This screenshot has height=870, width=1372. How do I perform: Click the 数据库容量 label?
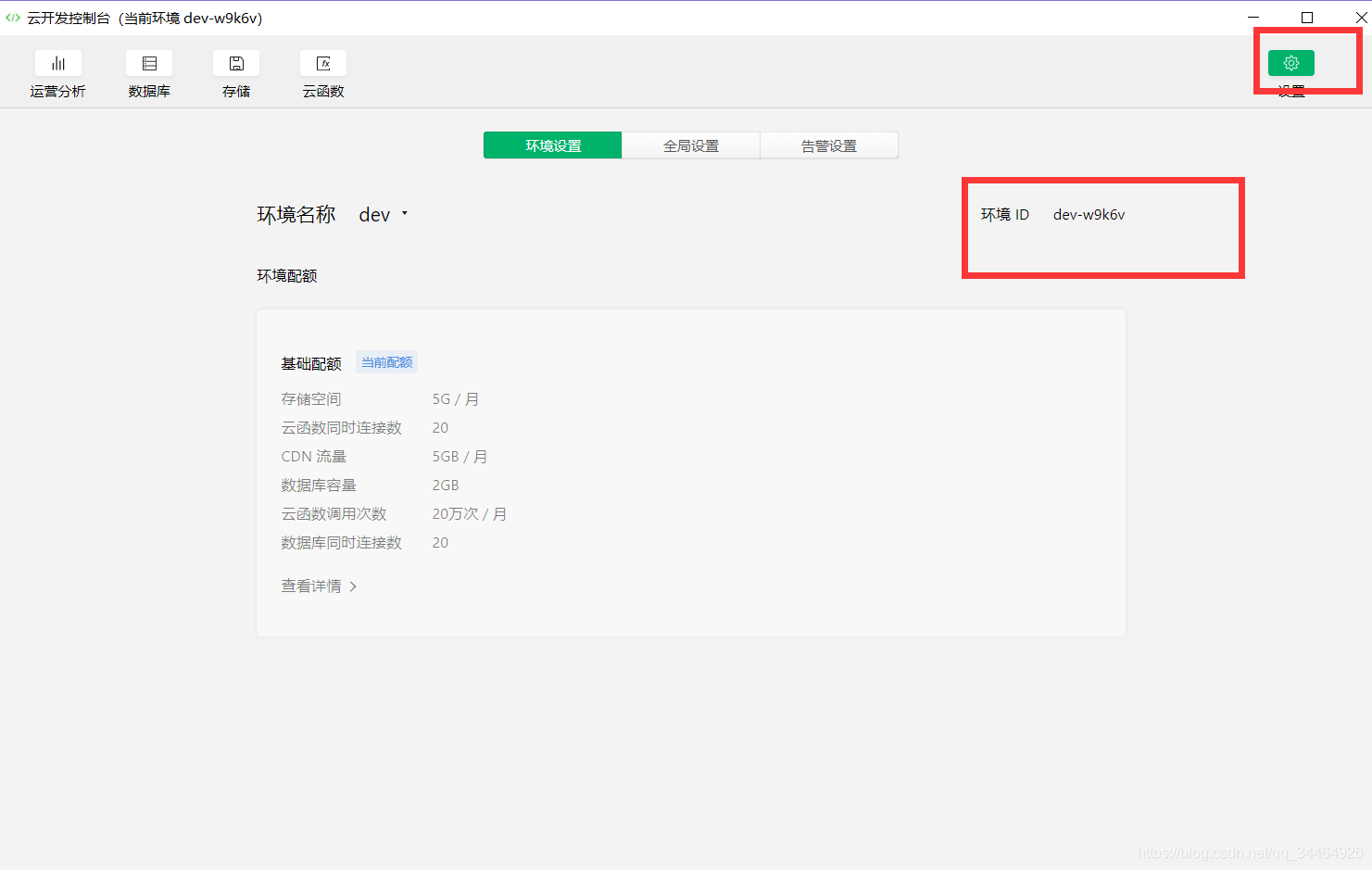coord(319,485)
